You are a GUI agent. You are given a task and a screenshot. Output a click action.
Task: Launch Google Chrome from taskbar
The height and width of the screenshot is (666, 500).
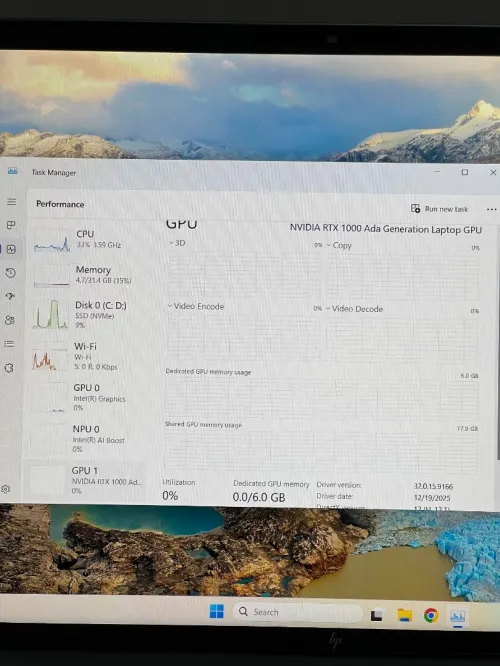click(x=431, y=615)
